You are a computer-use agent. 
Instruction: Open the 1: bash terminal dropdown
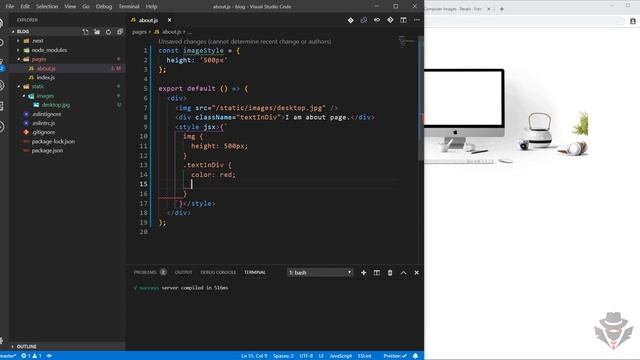(320, 273)
